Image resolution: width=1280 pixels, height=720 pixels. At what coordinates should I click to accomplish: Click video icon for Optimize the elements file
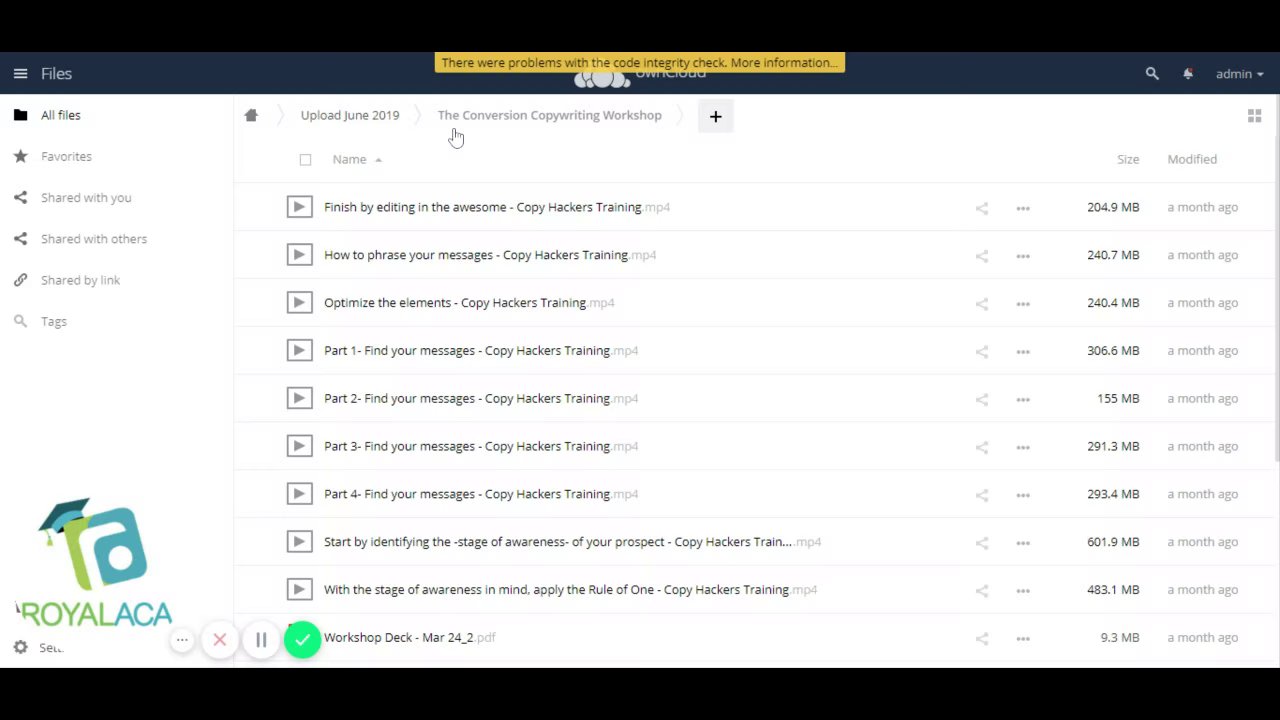(299, 303)
